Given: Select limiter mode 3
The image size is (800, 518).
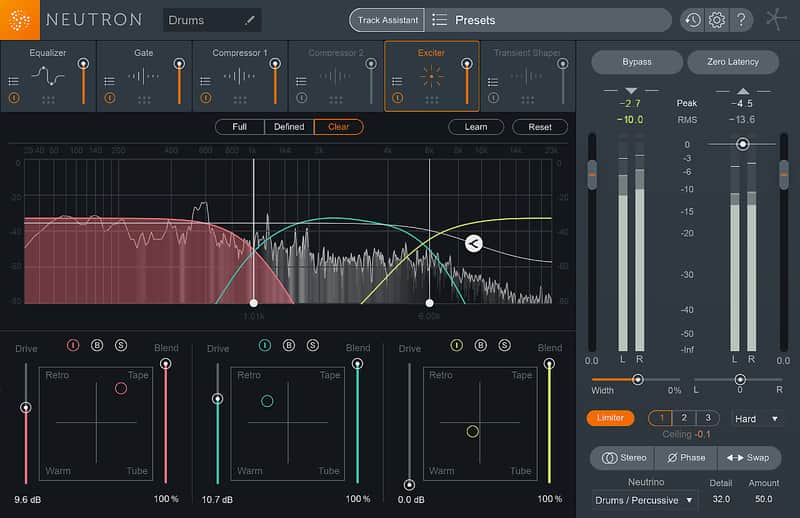Looking at the screenshot, I should 708,418.
